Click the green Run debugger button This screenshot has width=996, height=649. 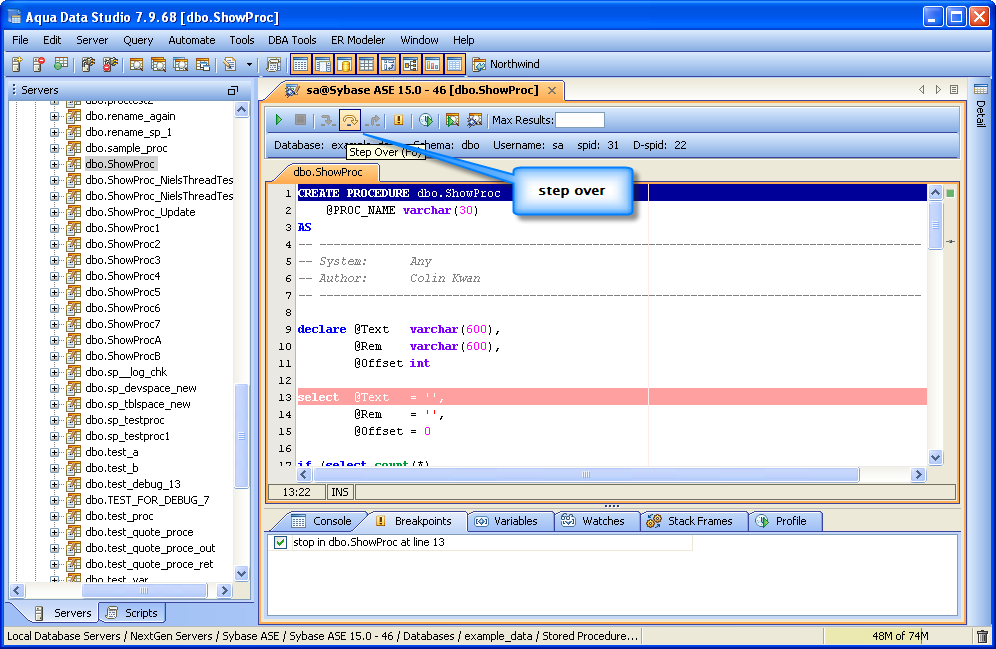[280, 120]
